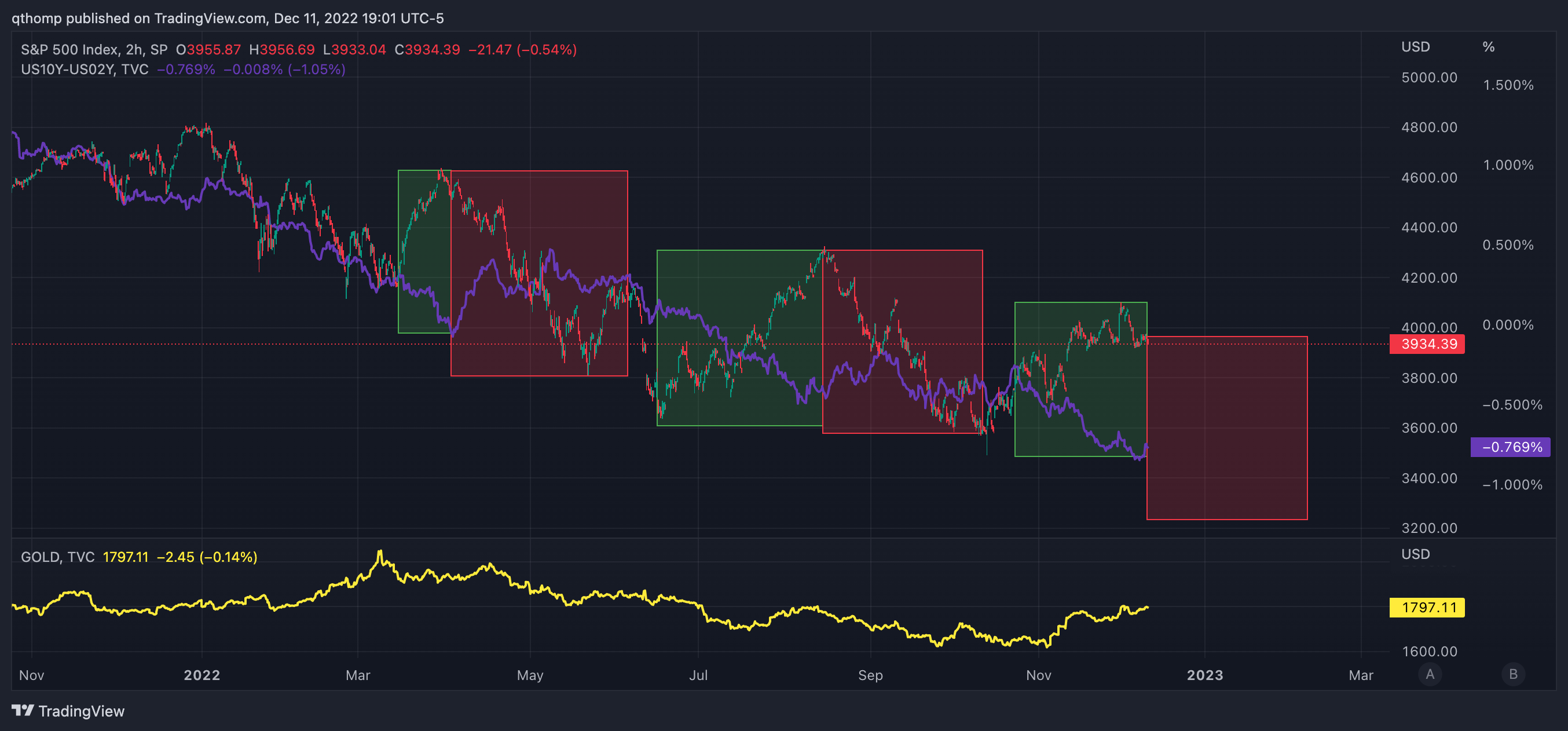Image resolution: width=1568 pixels, height=731 pixels.
Task: Click the 5000.00 price axis value
Action: [1428, 78]
